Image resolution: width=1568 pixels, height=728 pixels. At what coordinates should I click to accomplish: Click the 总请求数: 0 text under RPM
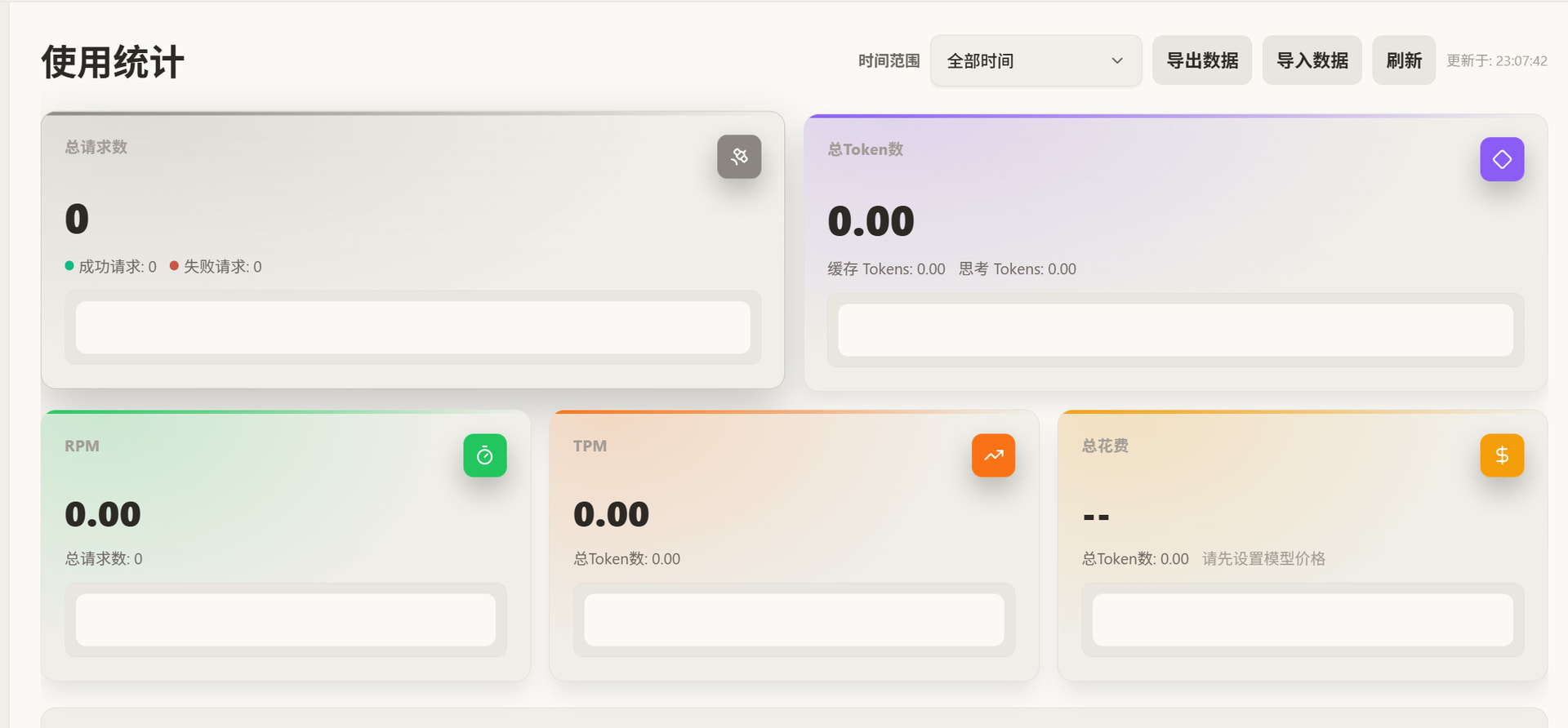coord(104,559)
